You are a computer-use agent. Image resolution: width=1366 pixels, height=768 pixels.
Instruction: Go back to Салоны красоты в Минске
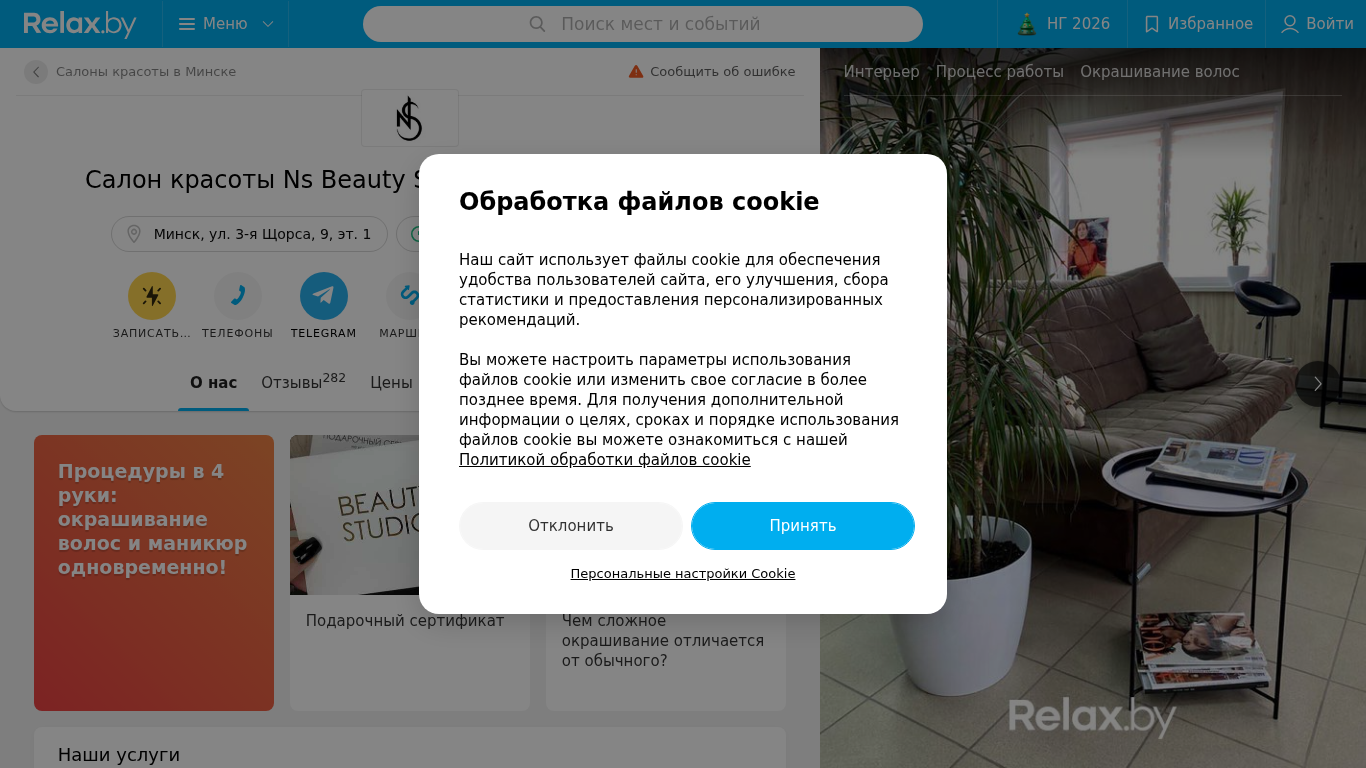(x=133, y=72)
